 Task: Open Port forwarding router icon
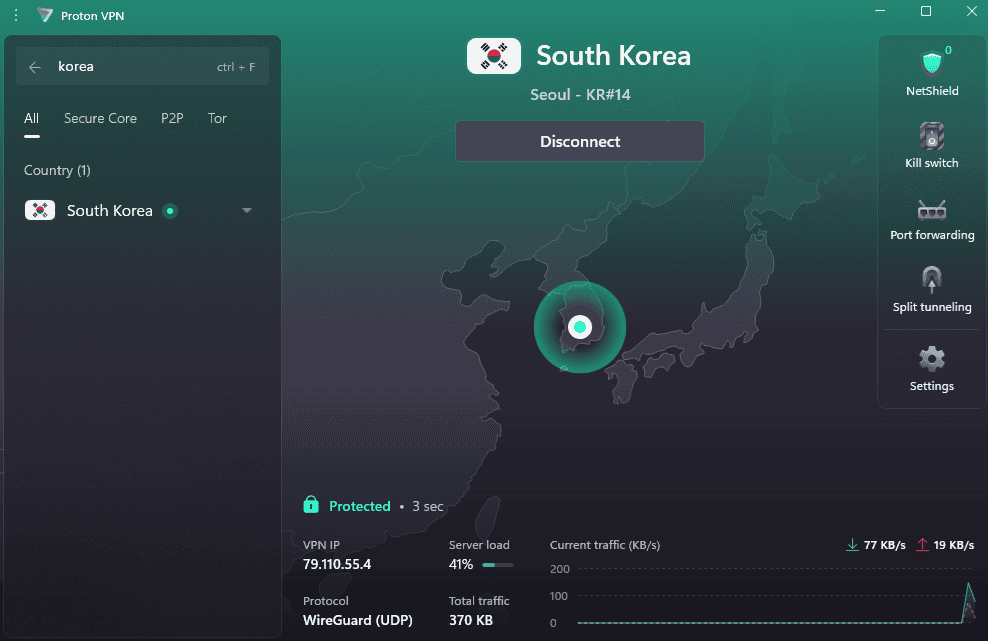pos(931,209)
